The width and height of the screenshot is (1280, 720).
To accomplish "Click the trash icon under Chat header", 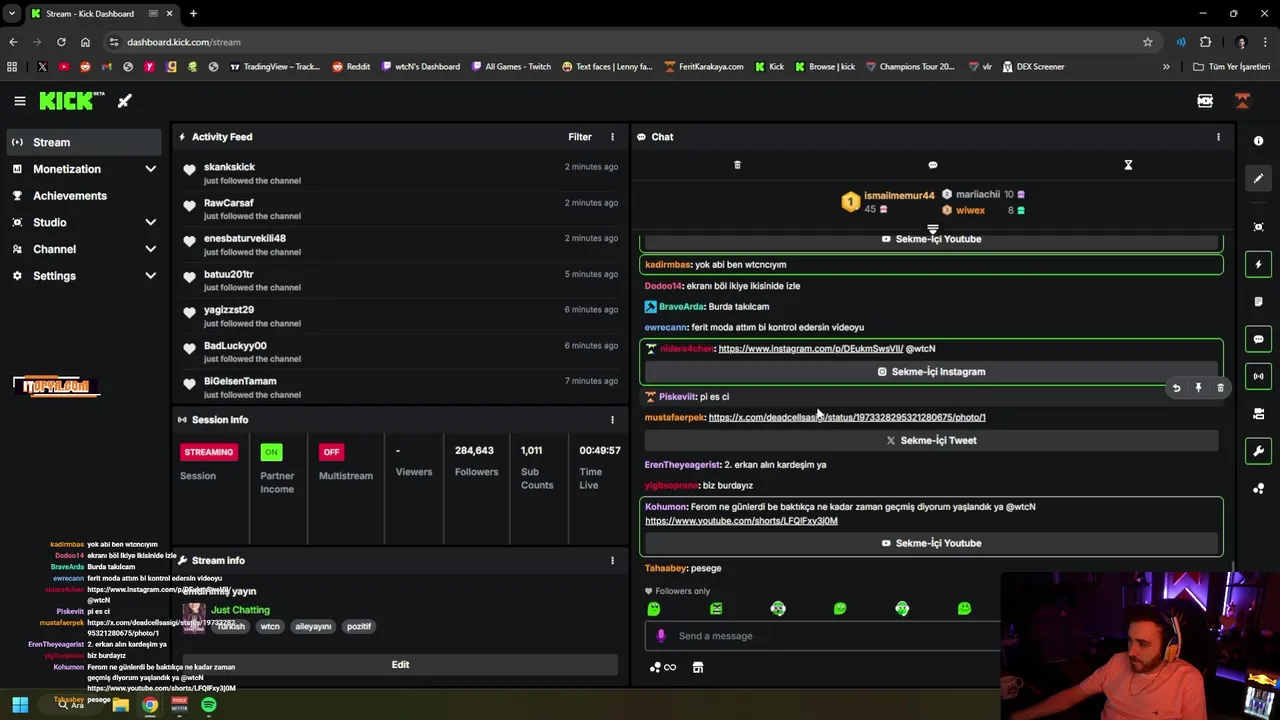I will coord(737,165).
